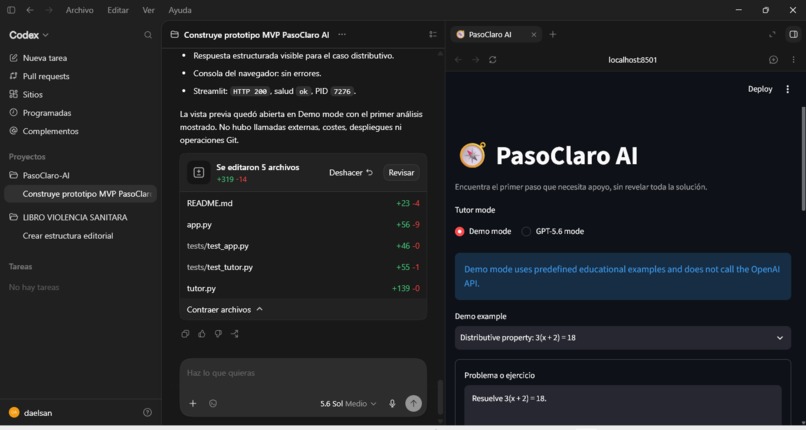Open Complementos in sidebar
806x430 pixels.
pos(50,131)
